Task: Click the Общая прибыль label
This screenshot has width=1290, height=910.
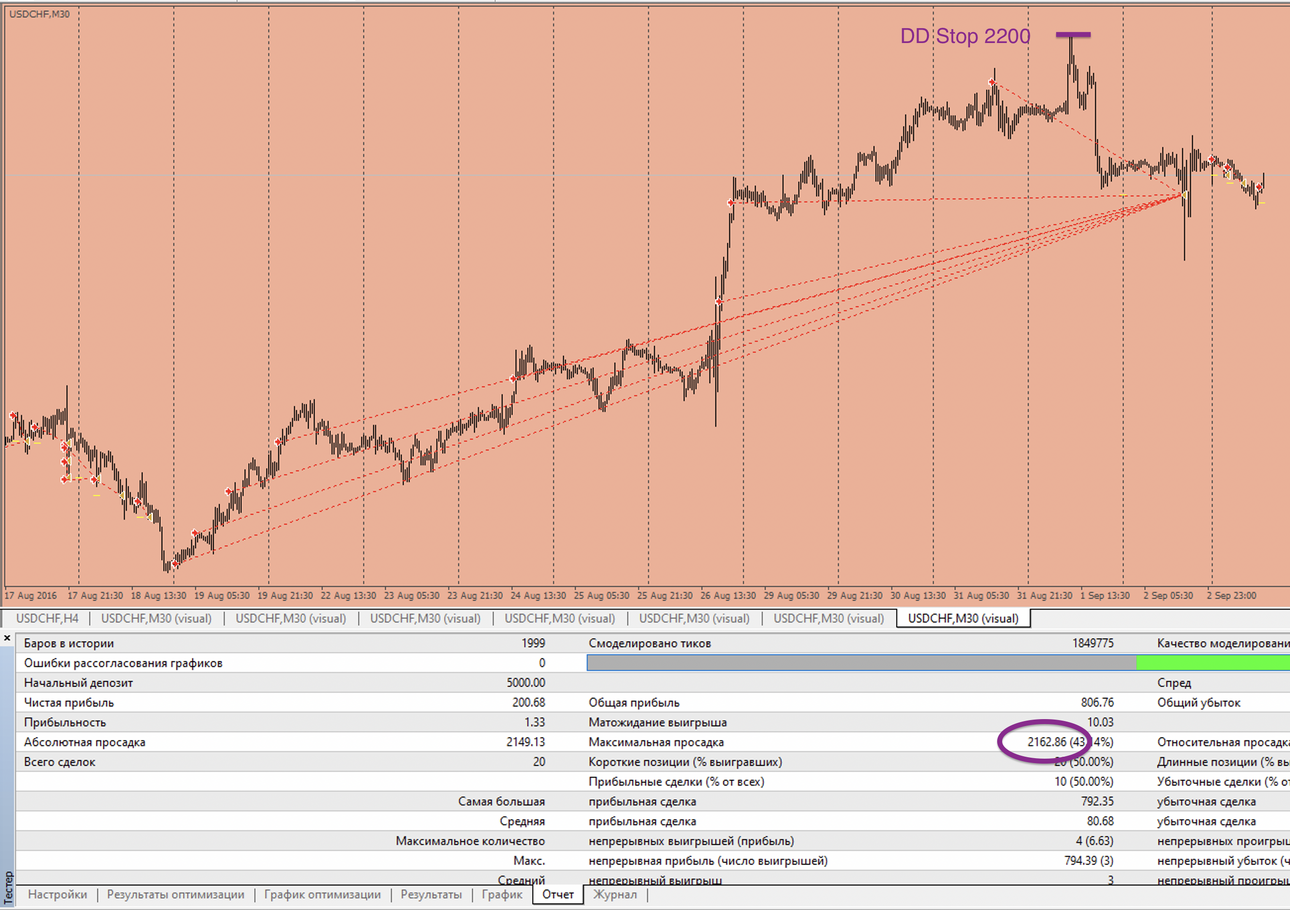Action: (636, 703)
